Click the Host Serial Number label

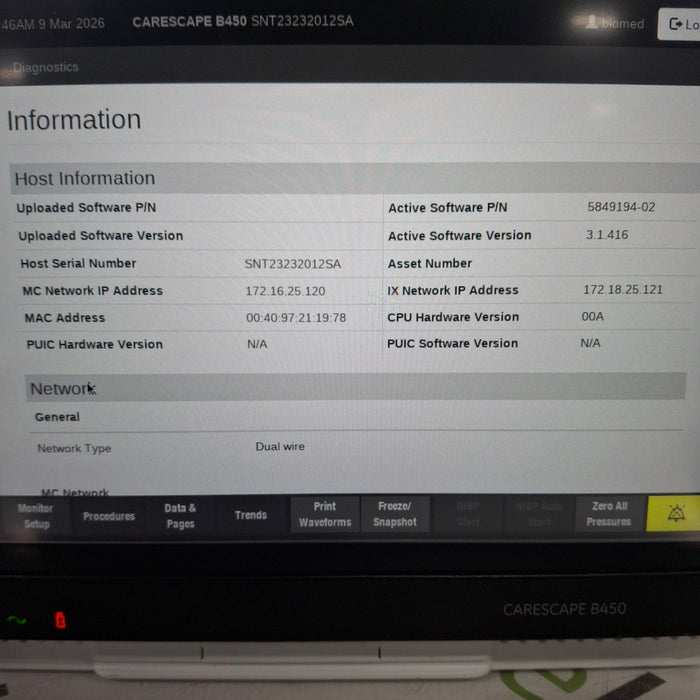click(78, 263)
